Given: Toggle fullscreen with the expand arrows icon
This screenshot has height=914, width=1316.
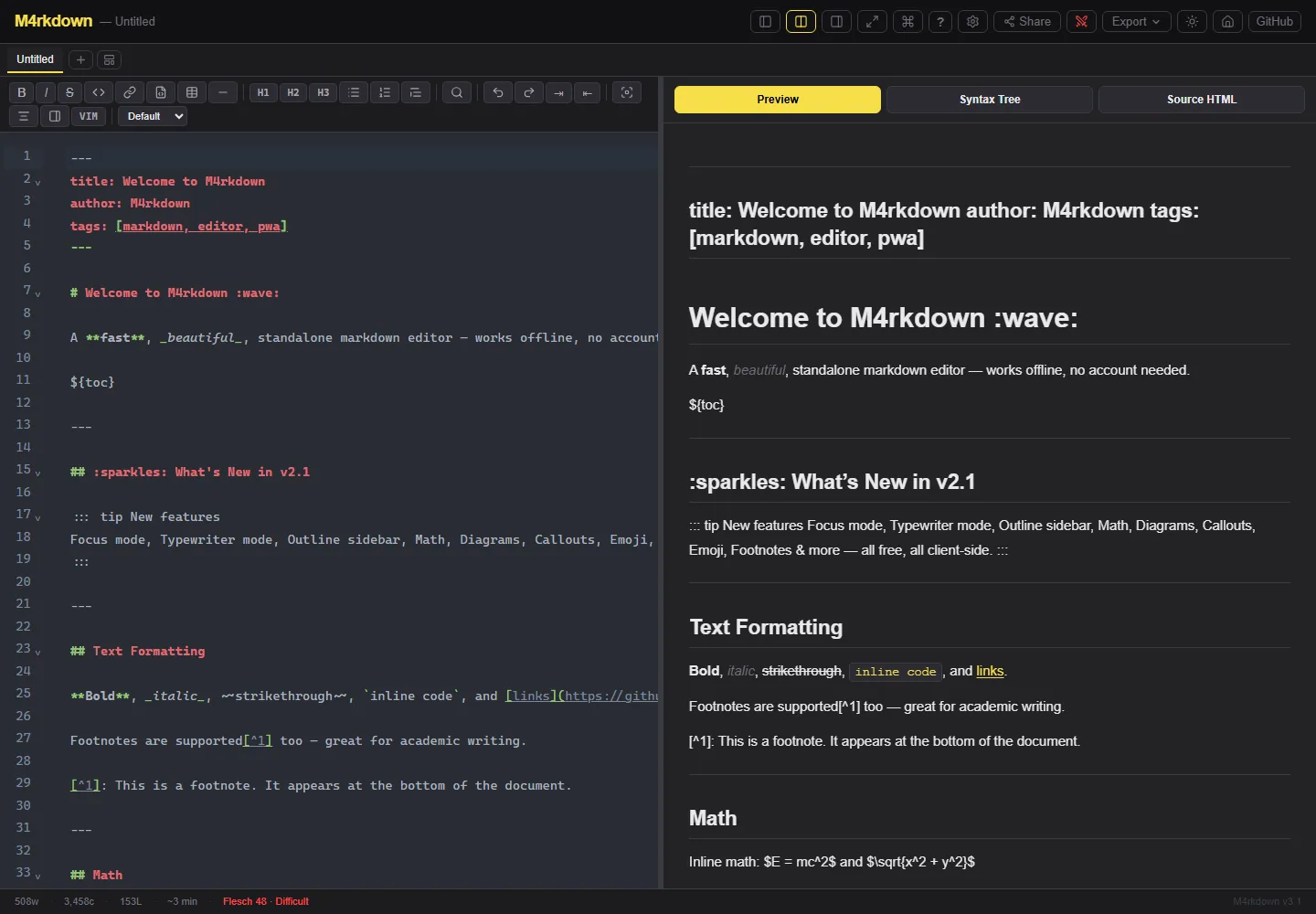Looking at the screenshot, I should coord(873,21).
